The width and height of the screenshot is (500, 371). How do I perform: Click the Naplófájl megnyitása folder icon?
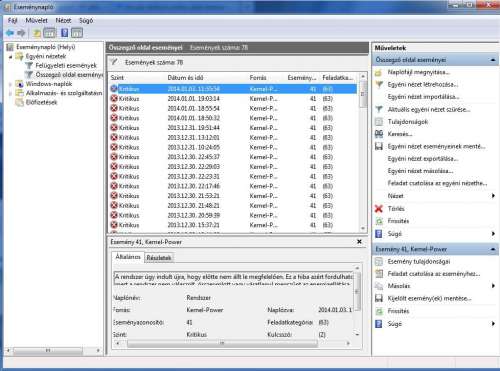tap(379, 72)
